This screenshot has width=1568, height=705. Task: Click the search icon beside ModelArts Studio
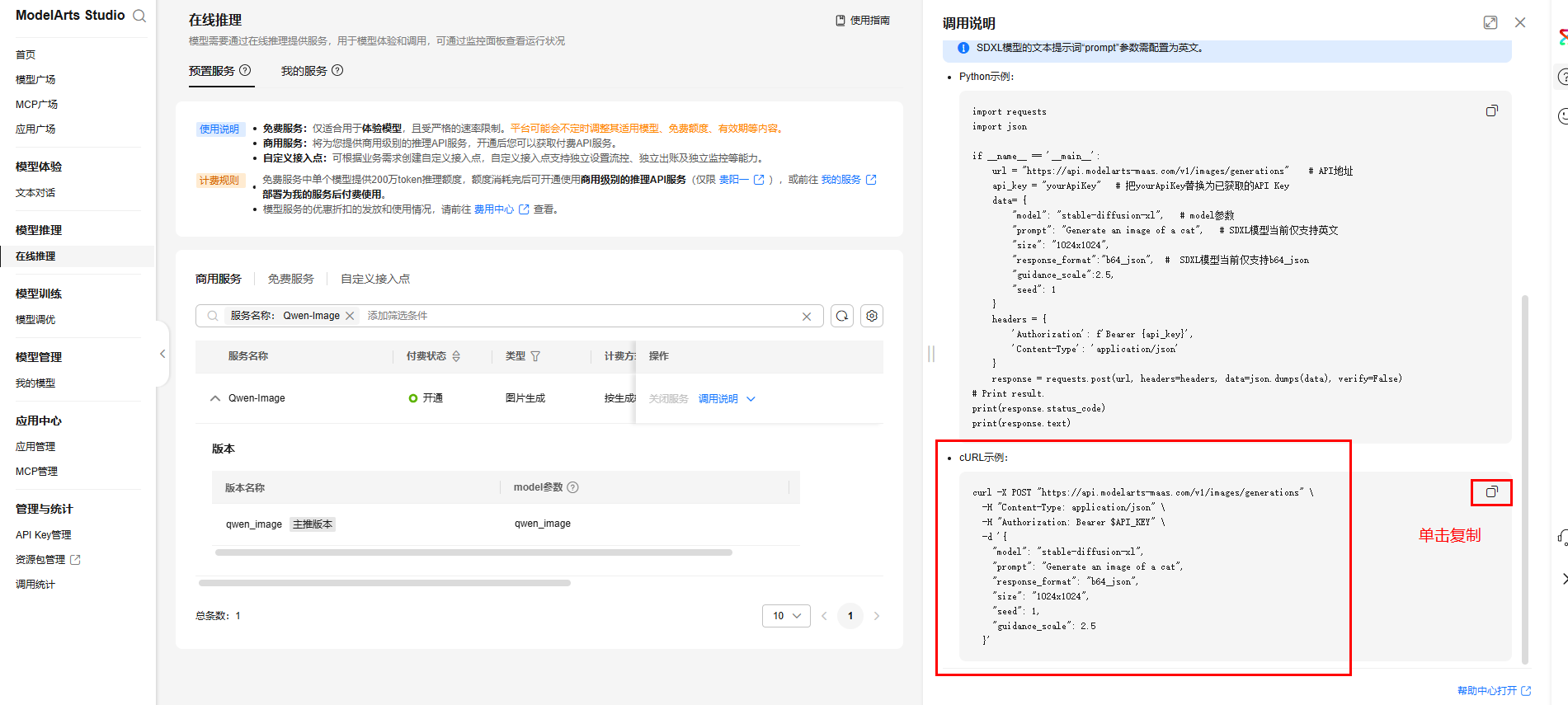[139, 16]
